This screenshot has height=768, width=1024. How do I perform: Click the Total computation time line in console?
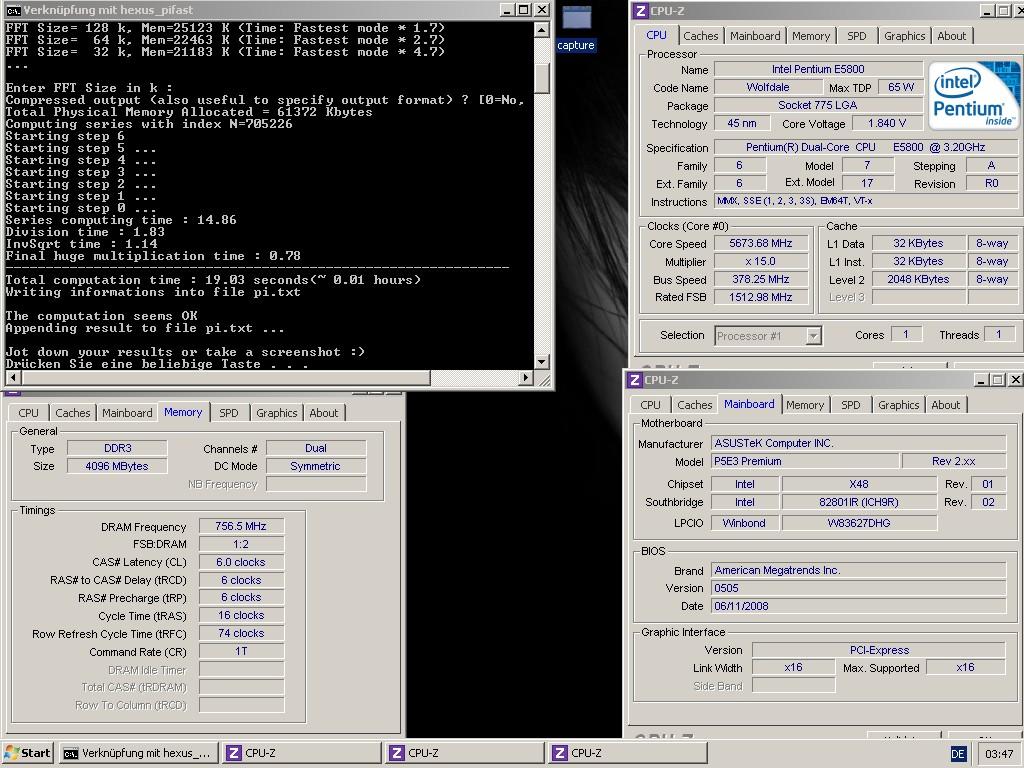tap(214, 280)
